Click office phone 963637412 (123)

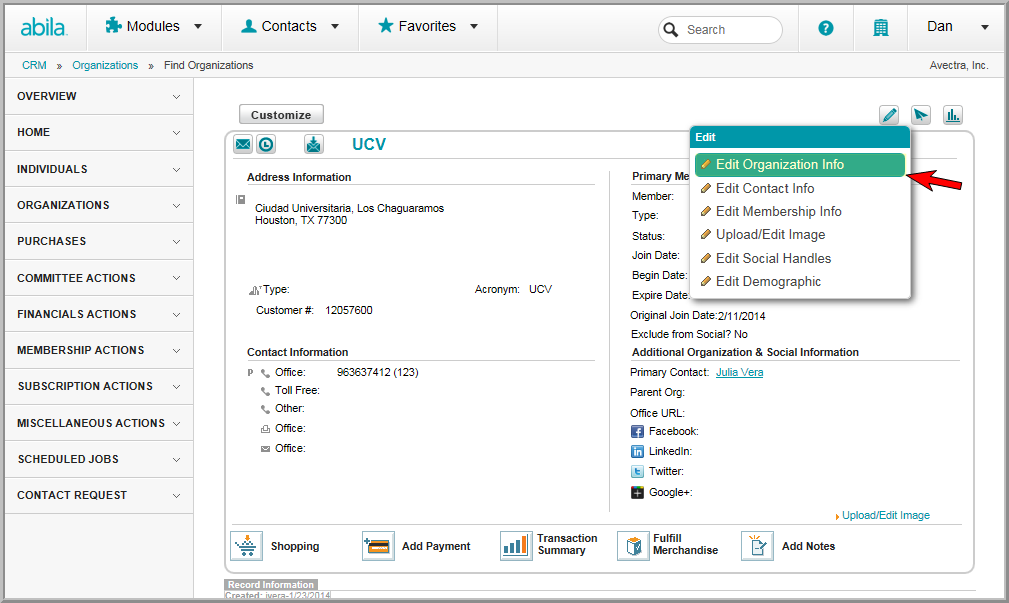tap(378, 373)
